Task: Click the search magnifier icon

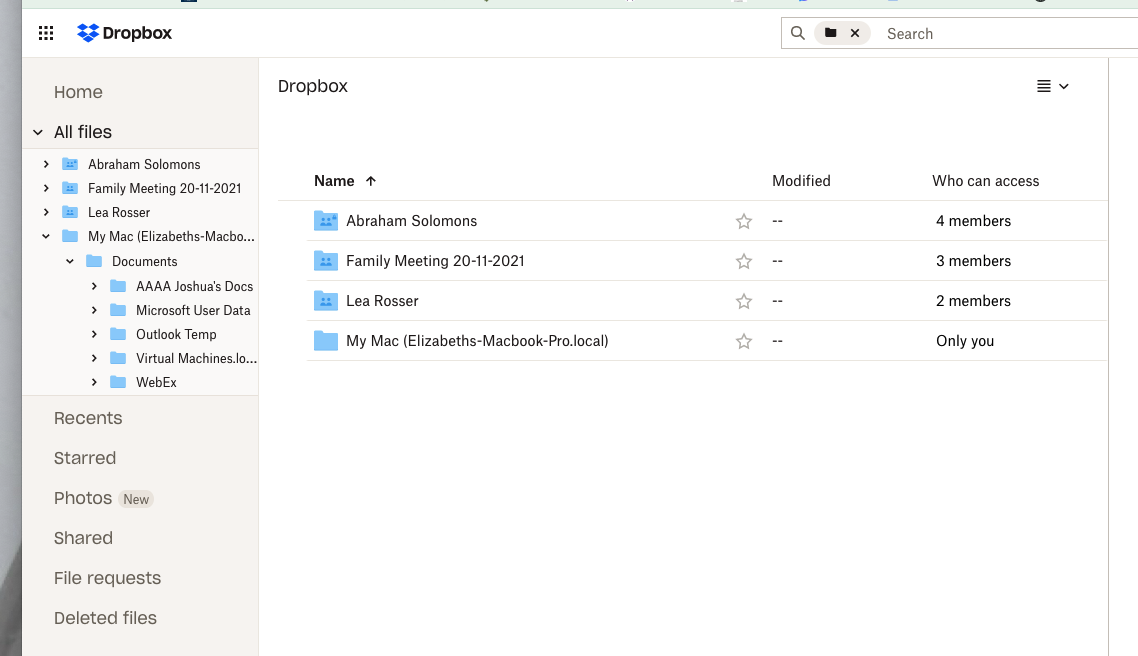Action: [798, 33]
